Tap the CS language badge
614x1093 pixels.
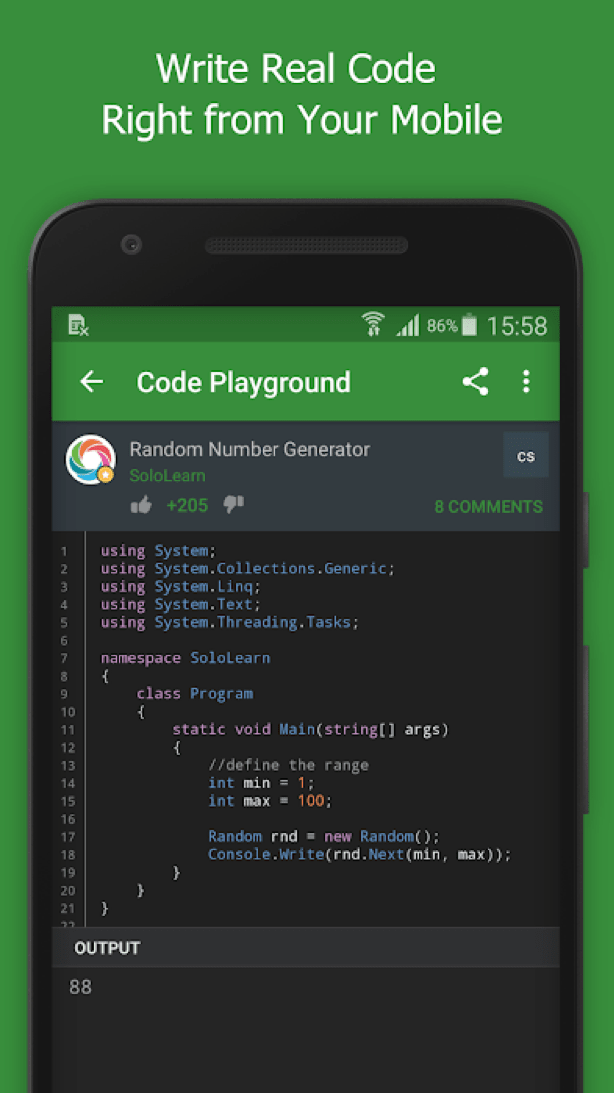click(526, 455)
